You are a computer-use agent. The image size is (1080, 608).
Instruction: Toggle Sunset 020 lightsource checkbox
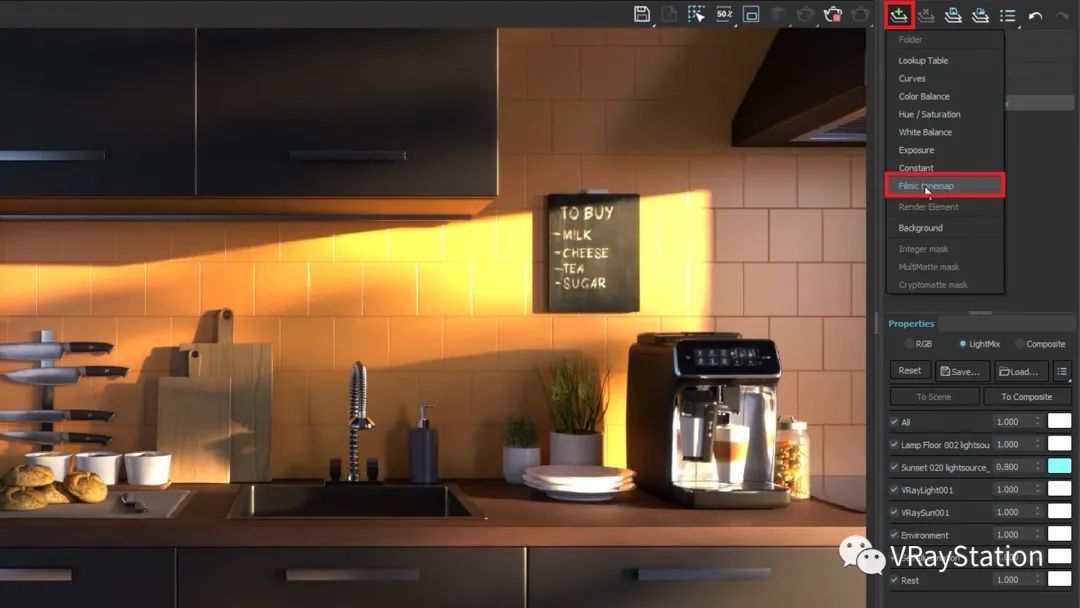[x=894, y=468]
